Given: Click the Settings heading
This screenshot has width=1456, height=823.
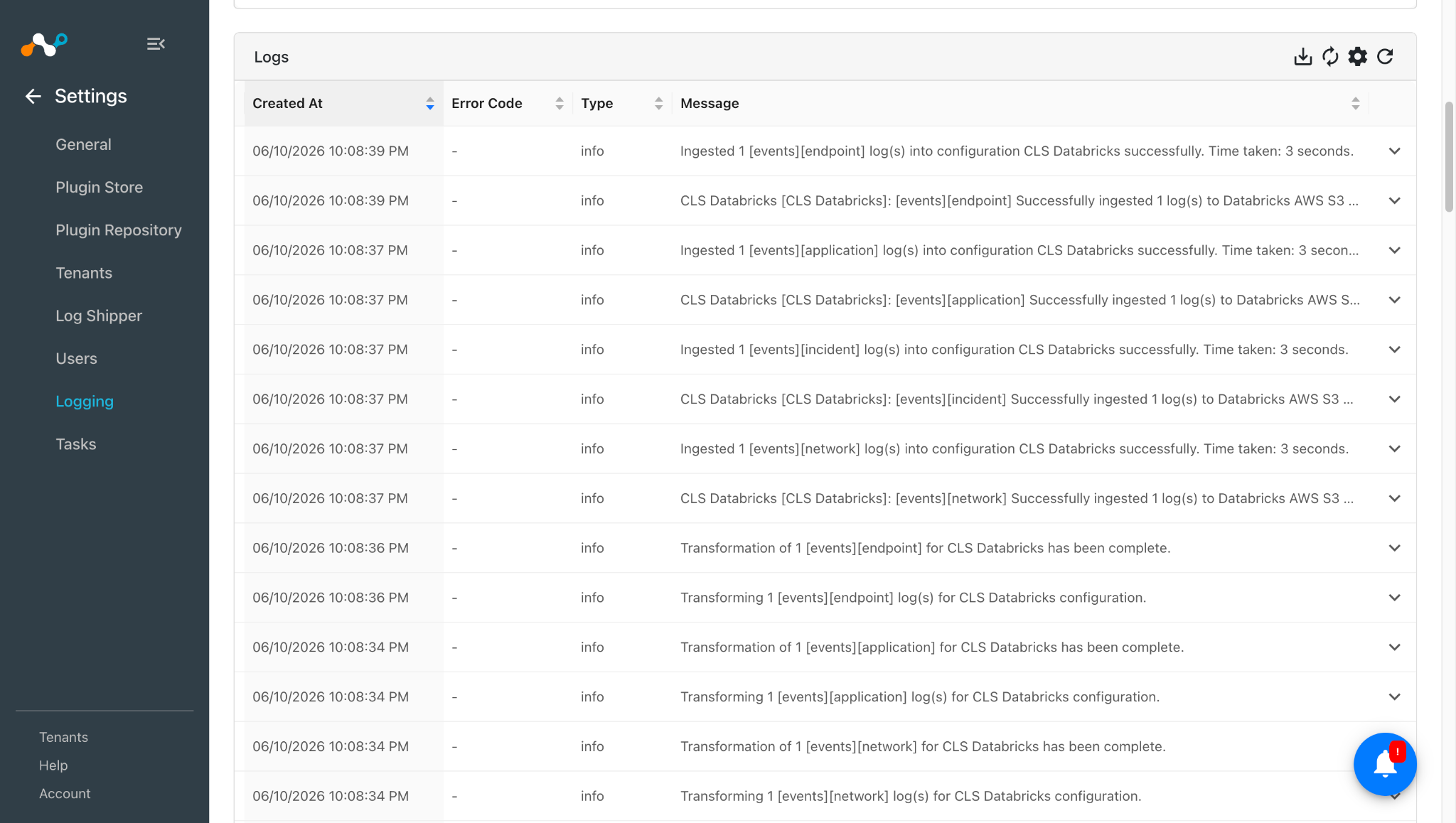Looking at the screenshot, I should click(x=91, y=96).
